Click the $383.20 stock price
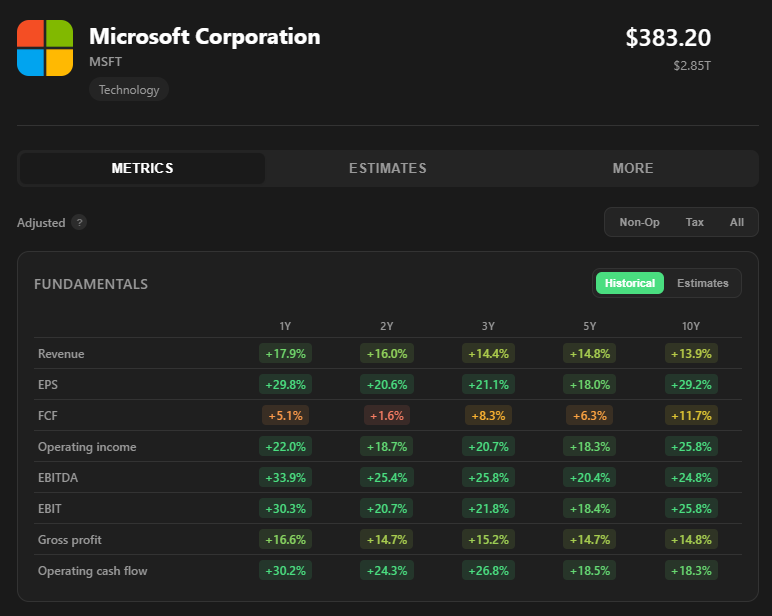The image size is (772, 616). point(668,38)
